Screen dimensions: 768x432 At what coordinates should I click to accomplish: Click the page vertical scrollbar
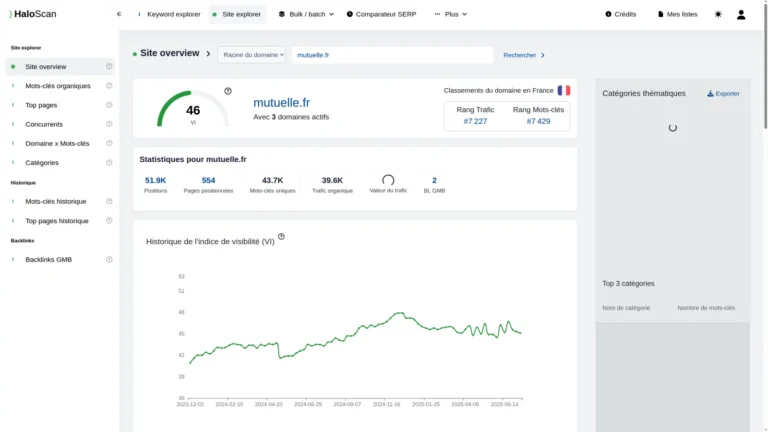[765, 65]
